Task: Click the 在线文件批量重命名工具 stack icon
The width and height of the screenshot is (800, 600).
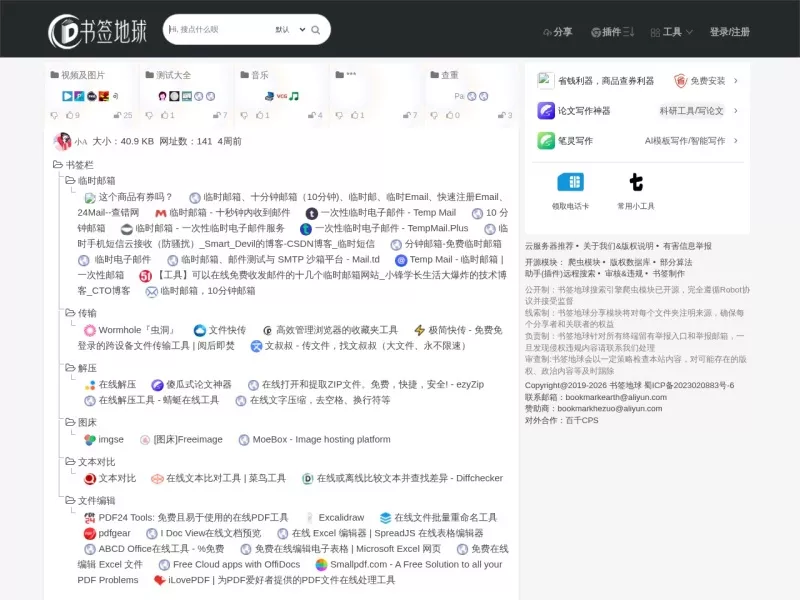Action: click(x=386, y=518)
